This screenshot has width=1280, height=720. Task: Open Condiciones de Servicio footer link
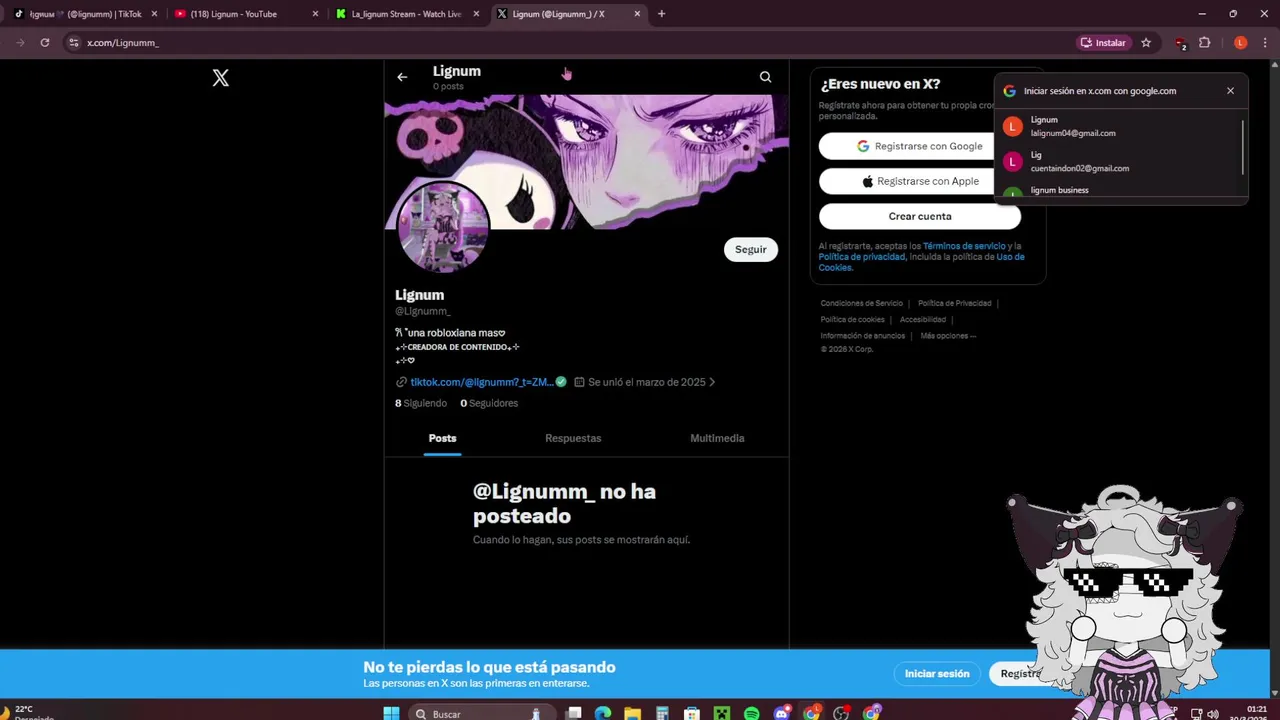(861, 303)
